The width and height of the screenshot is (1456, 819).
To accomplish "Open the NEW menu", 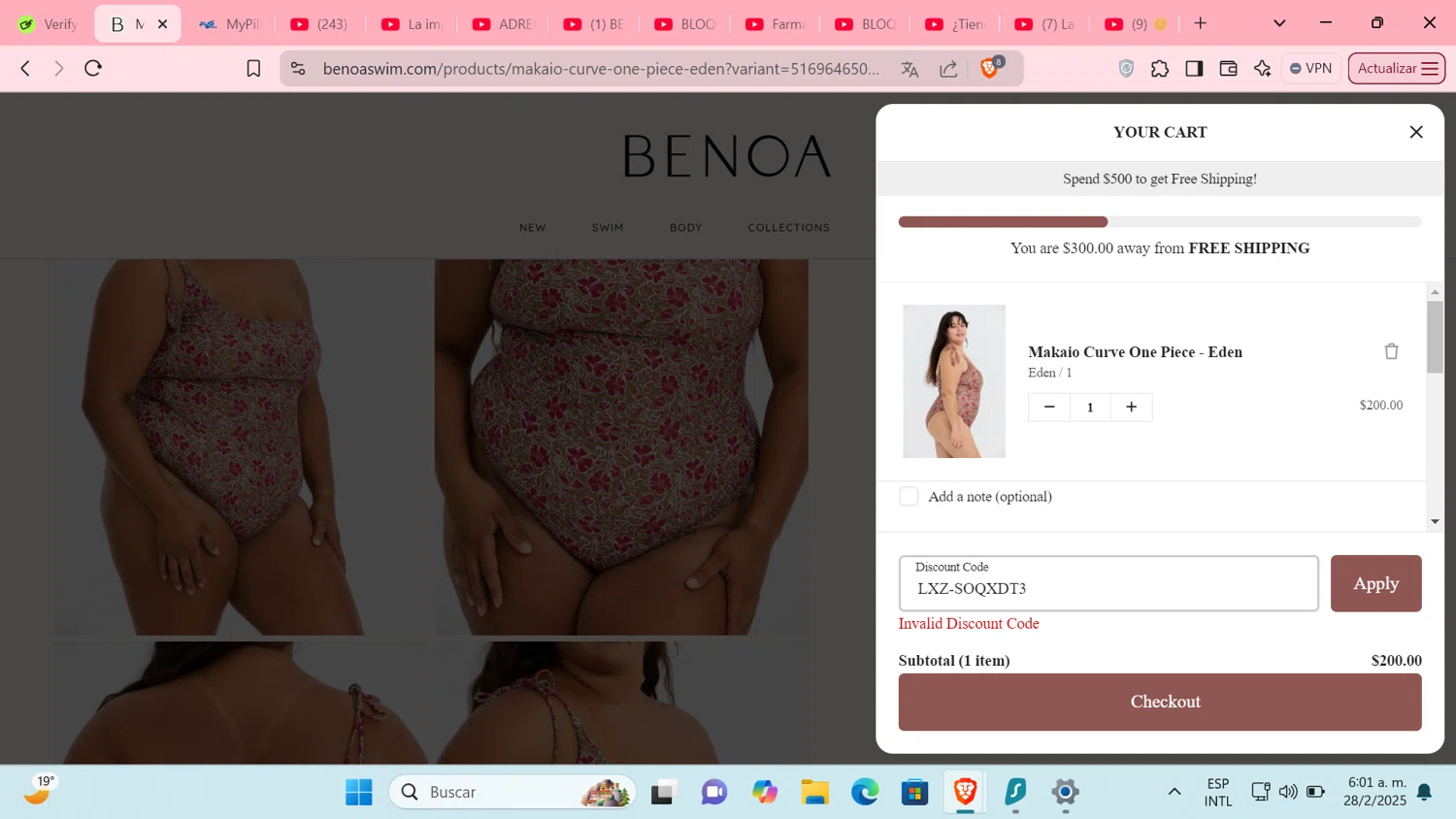I will tap(532, 228).
